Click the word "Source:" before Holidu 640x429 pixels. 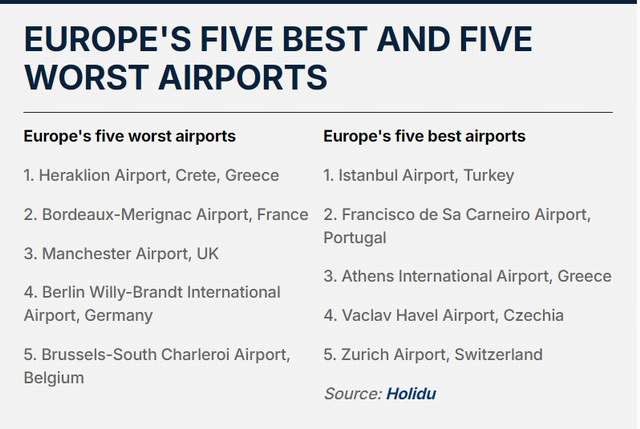pos(353,394)
